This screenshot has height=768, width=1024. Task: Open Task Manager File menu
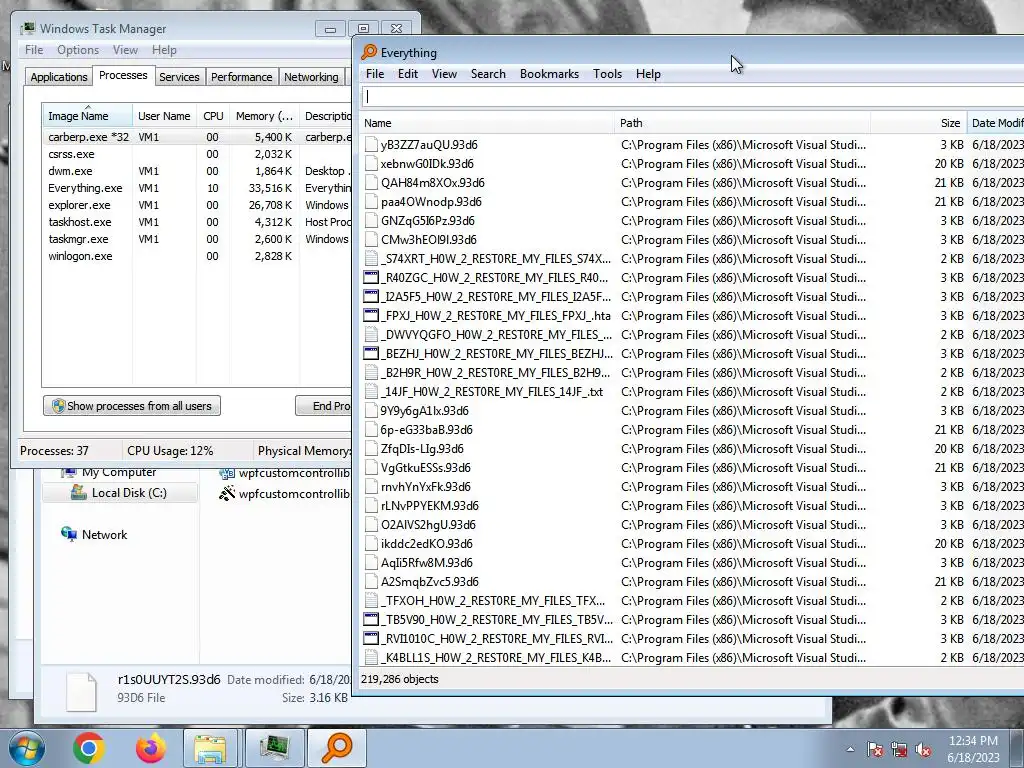coord(34,50)
